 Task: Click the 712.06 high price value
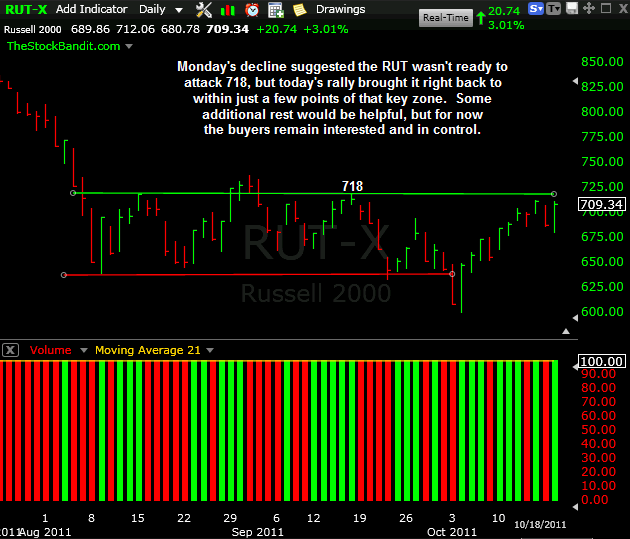click(x=135, y=29)
